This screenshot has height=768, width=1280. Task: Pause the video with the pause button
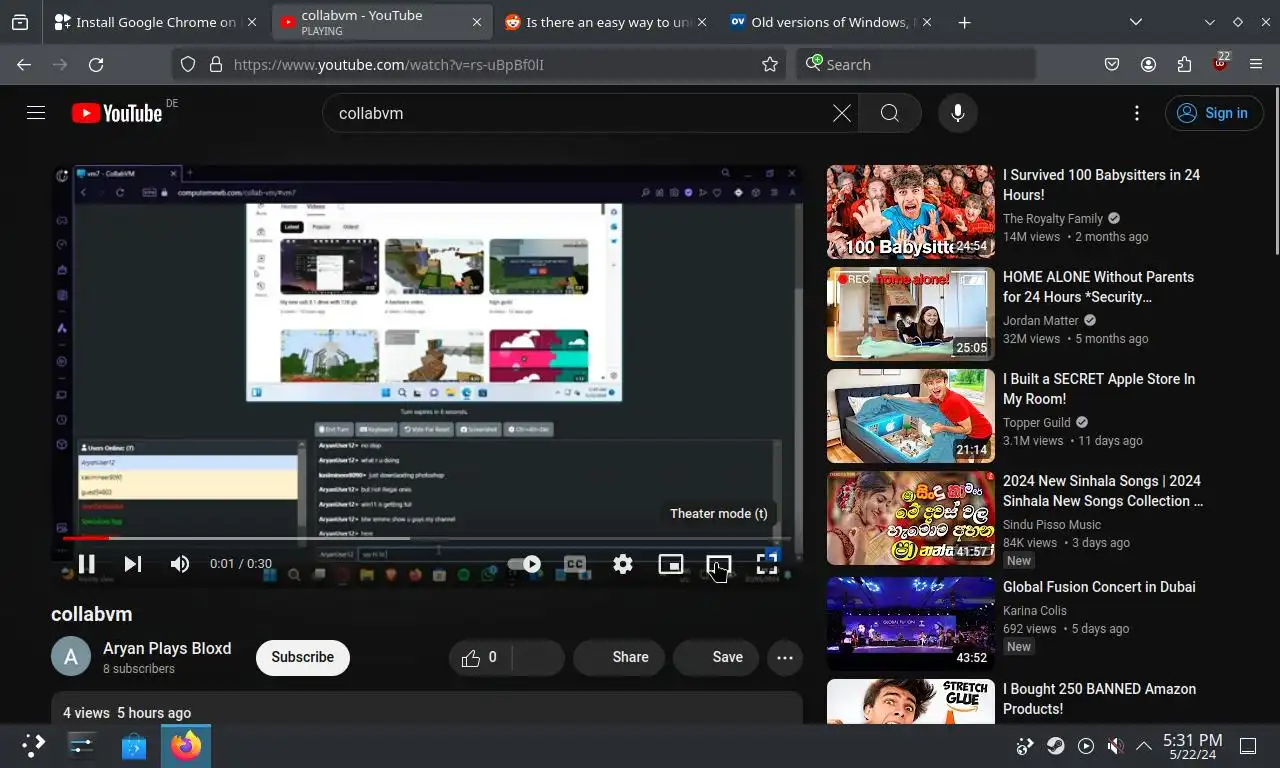(87, 564)
